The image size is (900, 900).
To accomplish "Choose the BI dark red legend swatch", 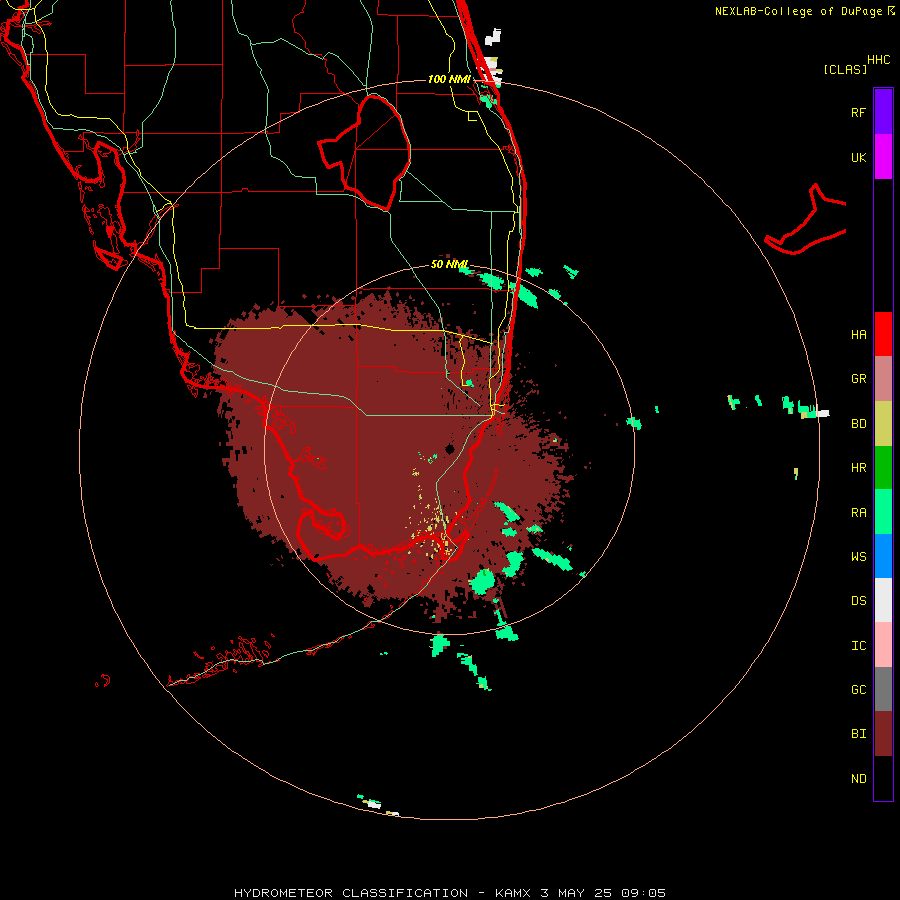I will click(x=883, y=734).
